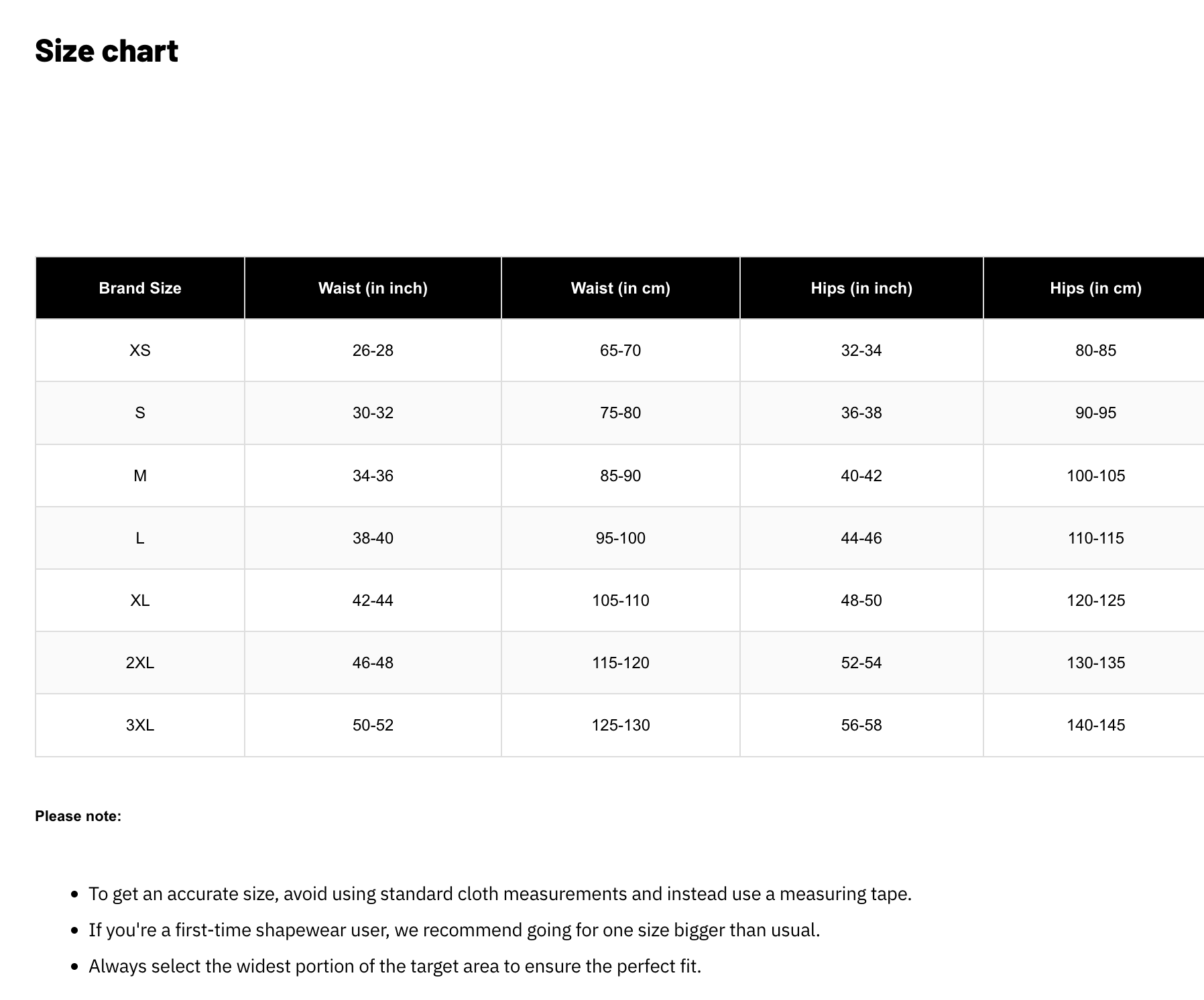Click the 85-90 waist cm value

click(x=620, y=476)
